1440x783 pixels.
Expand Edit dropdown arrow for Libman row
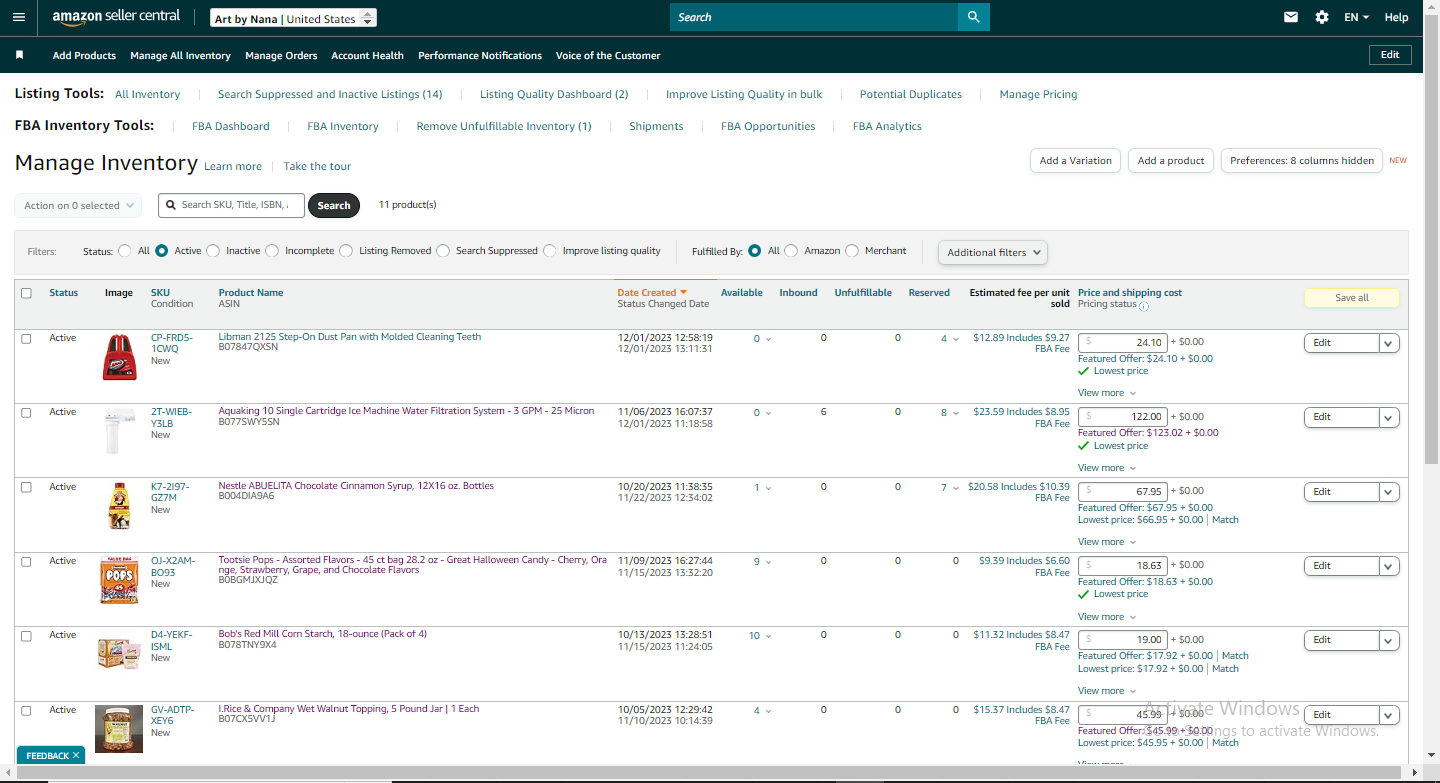[1389, 343]
